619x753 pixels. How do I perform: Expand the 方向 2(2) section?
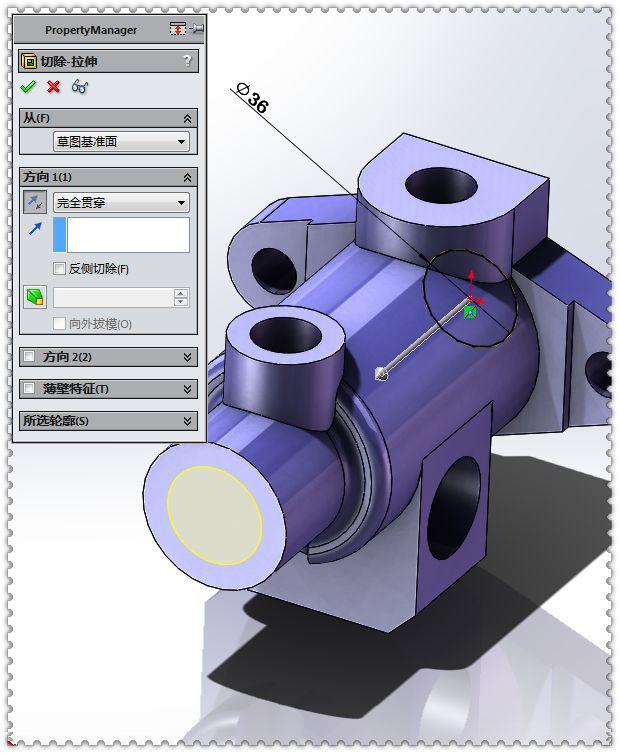coord(187,357)
